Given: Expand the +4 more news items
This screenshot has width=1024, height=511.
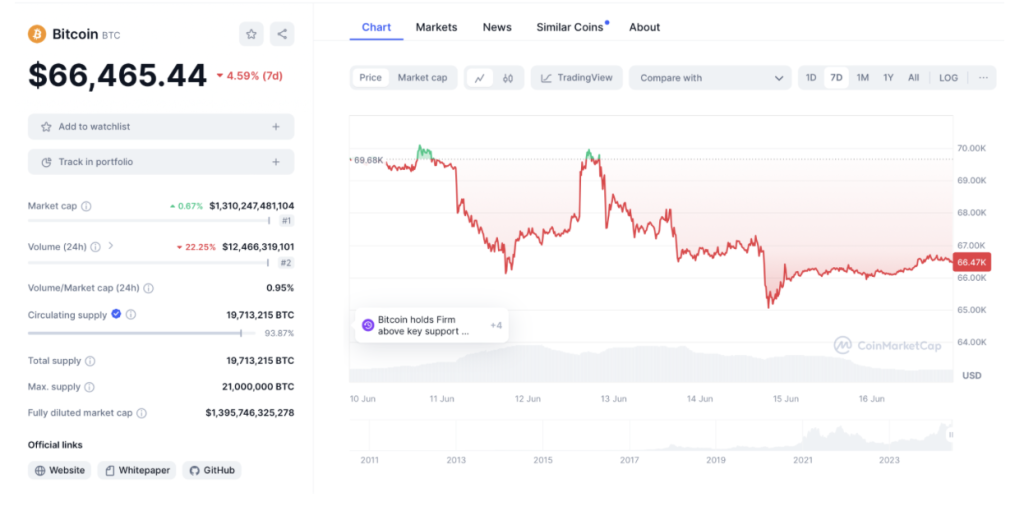Looking at the screenshot, I should coord(496,325).
